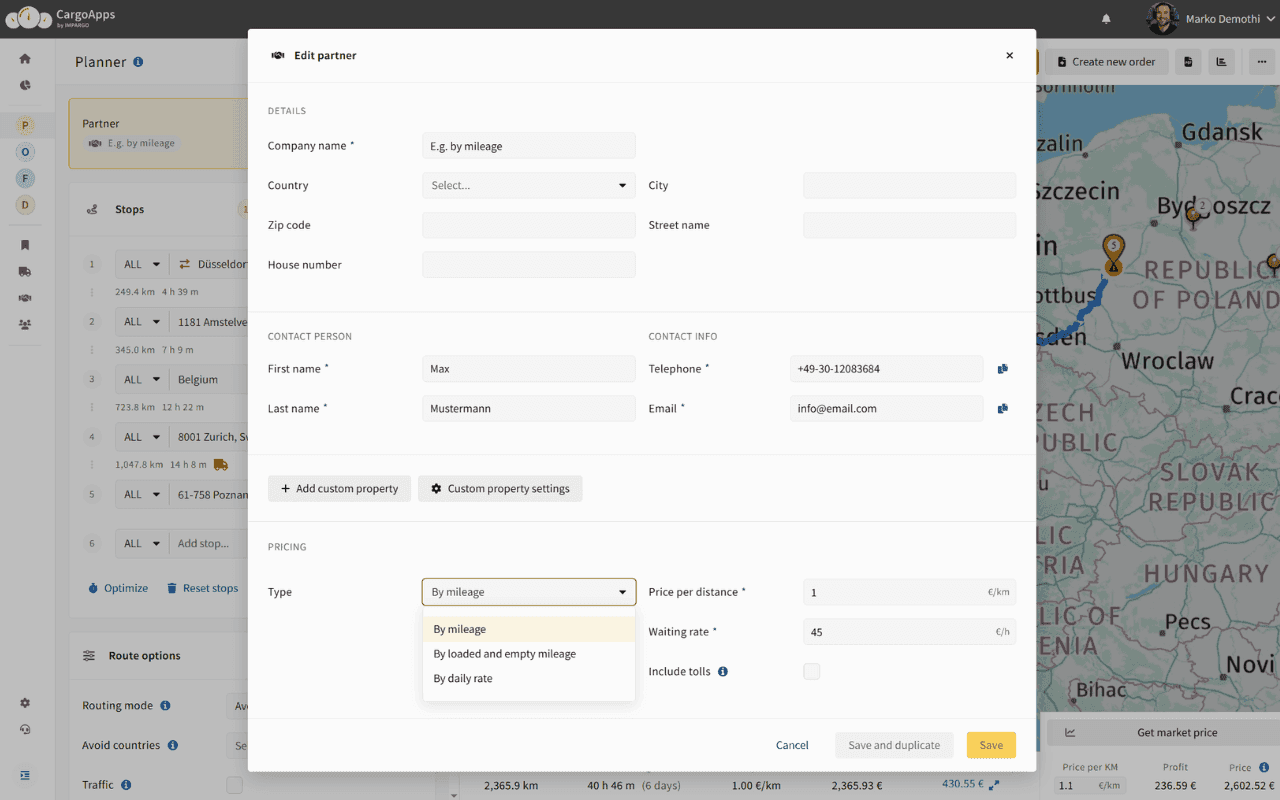Click the notification bell icon
The image size is (1280, 800).
(x=1106, y=19)
